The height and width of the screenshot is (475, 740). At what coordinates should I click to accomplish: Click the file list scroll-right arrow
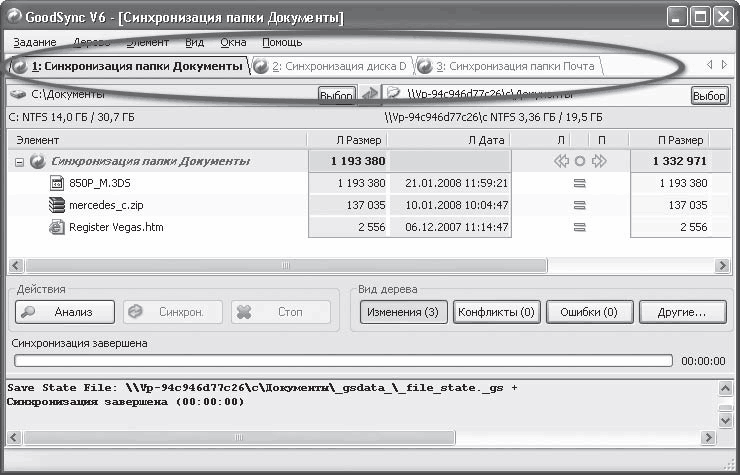[x=722, y=265]
